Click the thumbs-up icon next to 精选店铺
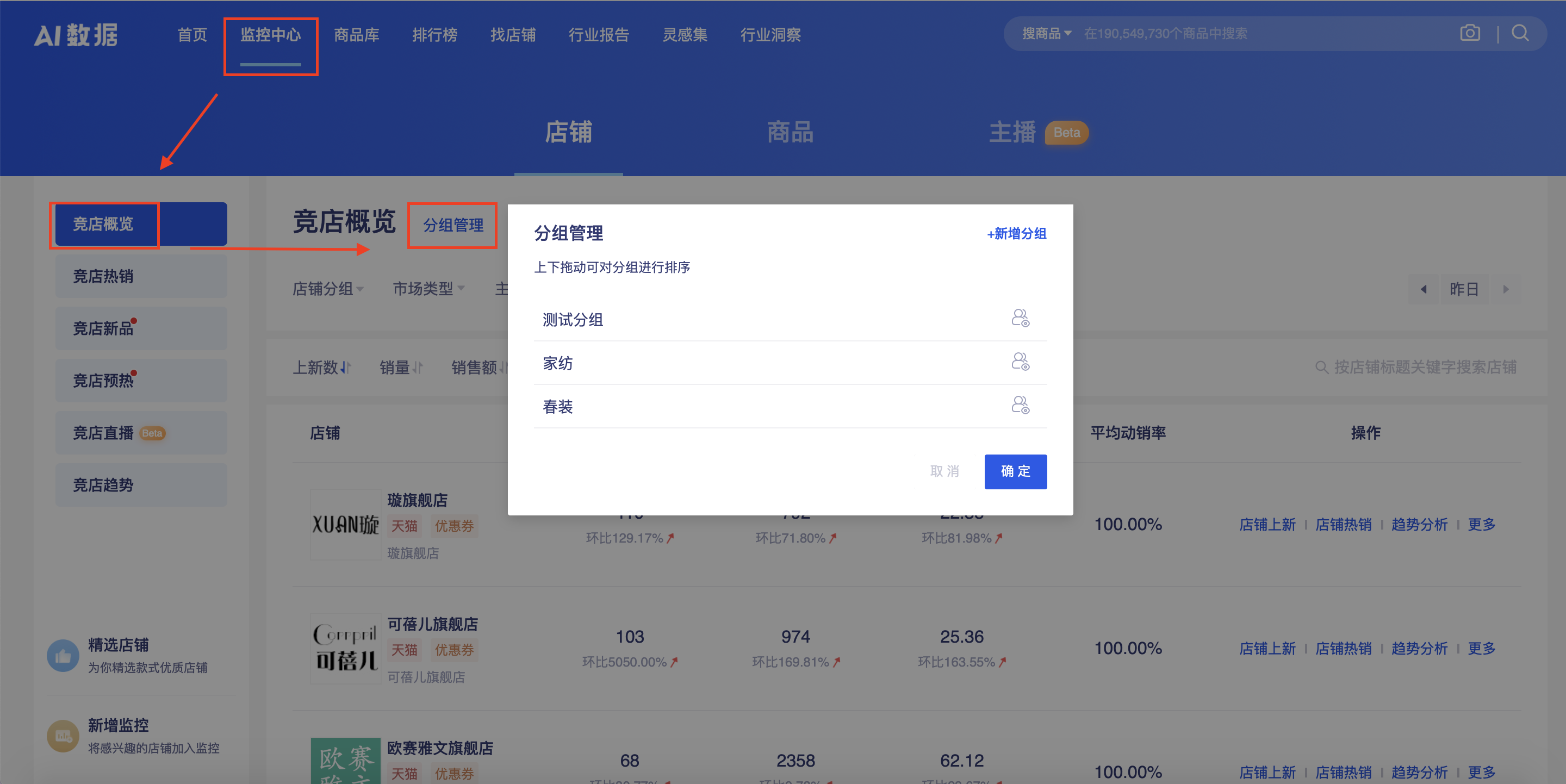The height and width of the screenshot is (784, 1566). click(63, 655)
